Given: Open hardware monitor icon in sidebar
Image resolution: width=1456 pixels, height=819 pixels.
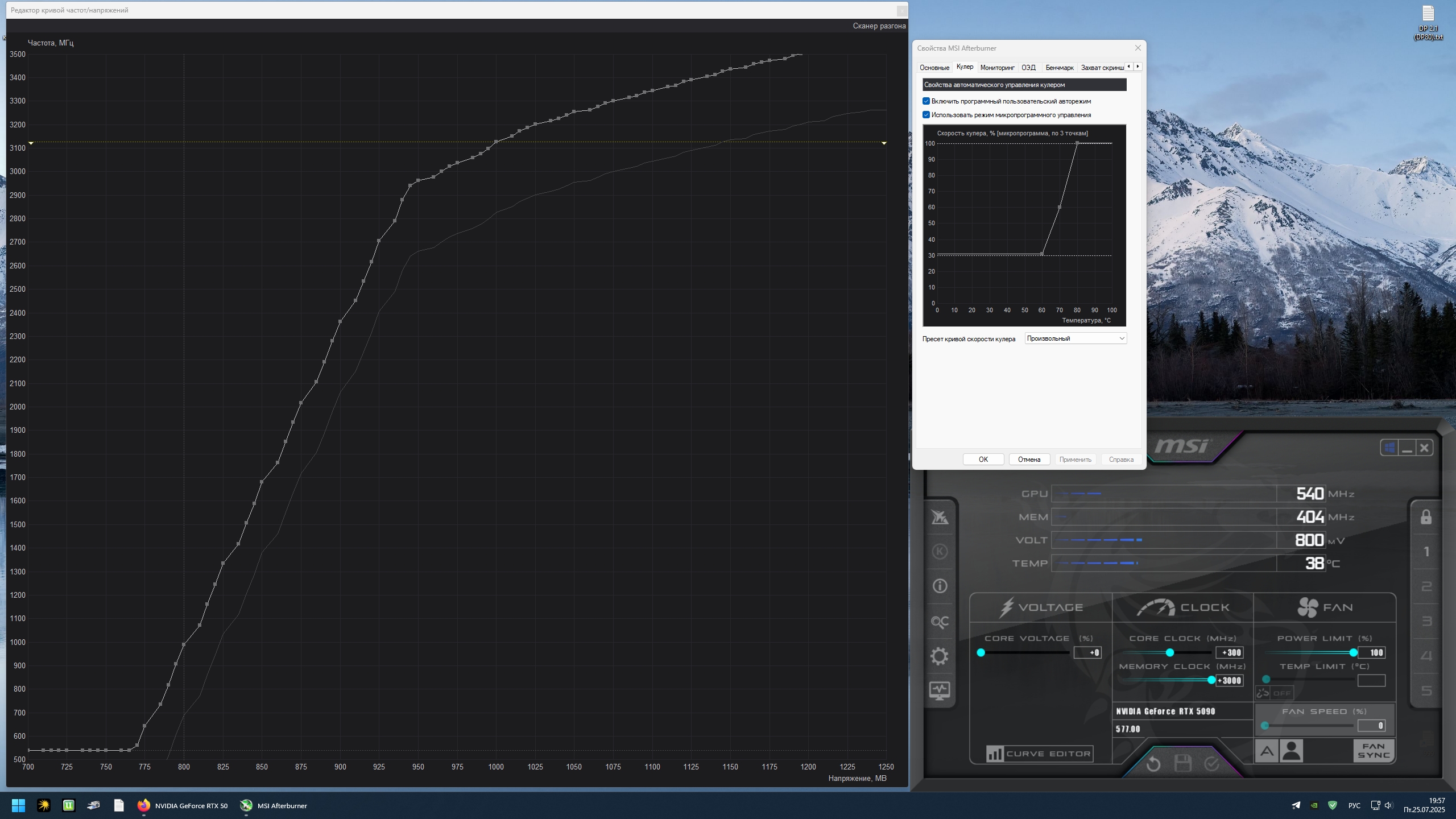Looking at the screenshot, I should click(x=940, y=690).
